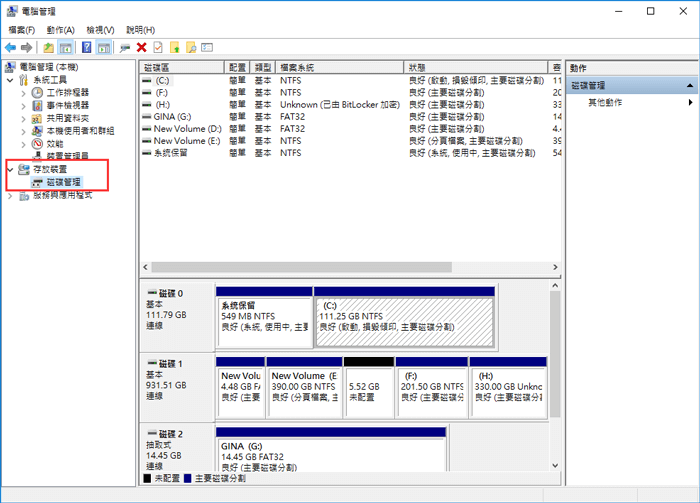The image size is (700, 503).
Task: Expand the 本機使用者和群組 tree node
Action: pos(24,131)
